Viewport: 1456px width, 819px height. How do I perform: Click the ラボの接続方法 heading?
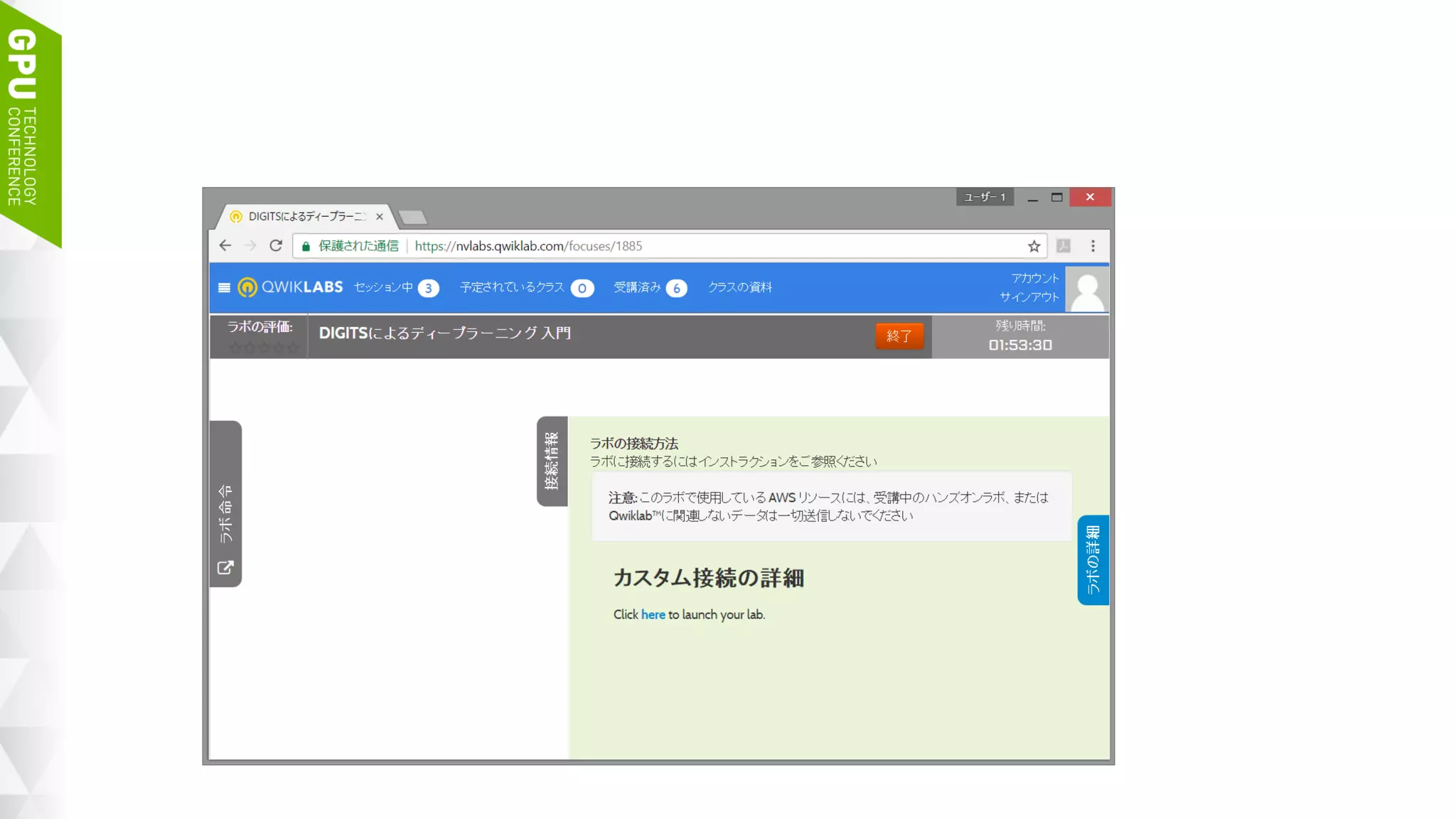coord(634,444)
